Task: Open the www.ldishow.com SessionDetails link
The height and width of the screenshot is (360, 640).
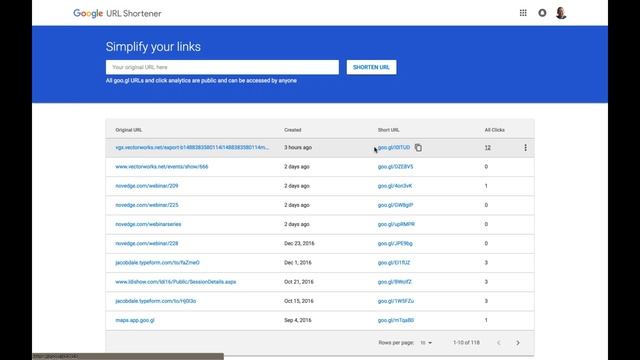Action: [176, 282]
